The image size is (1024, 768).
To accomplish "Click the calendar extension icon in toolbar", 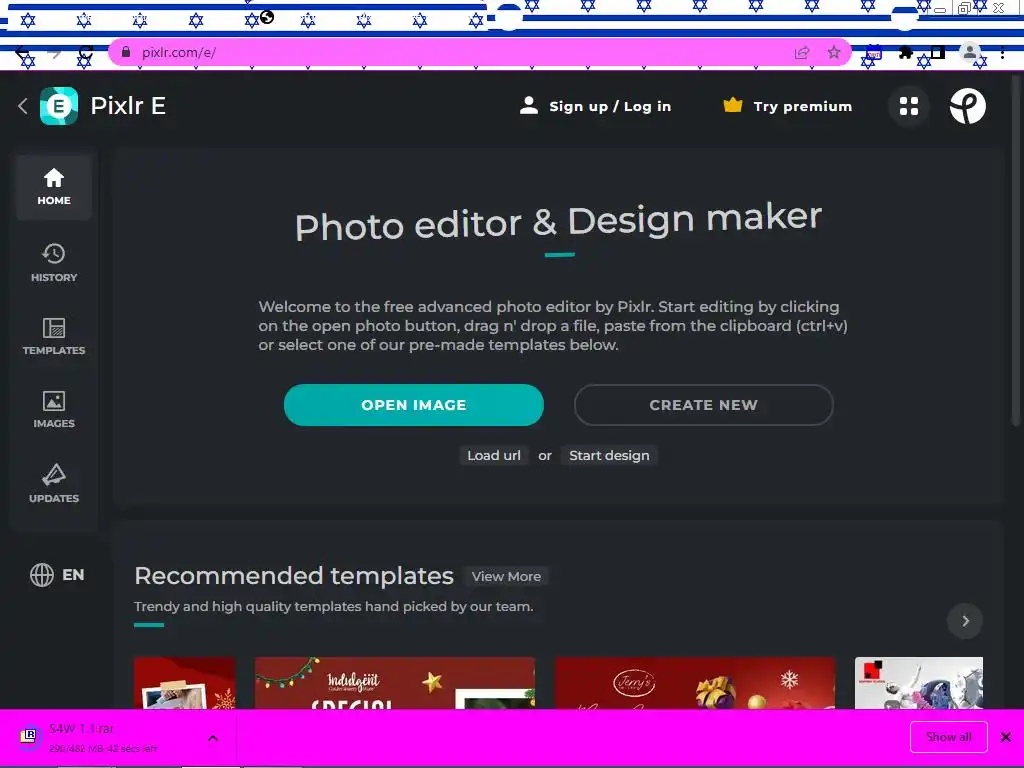I will click(x=873, y=52).
